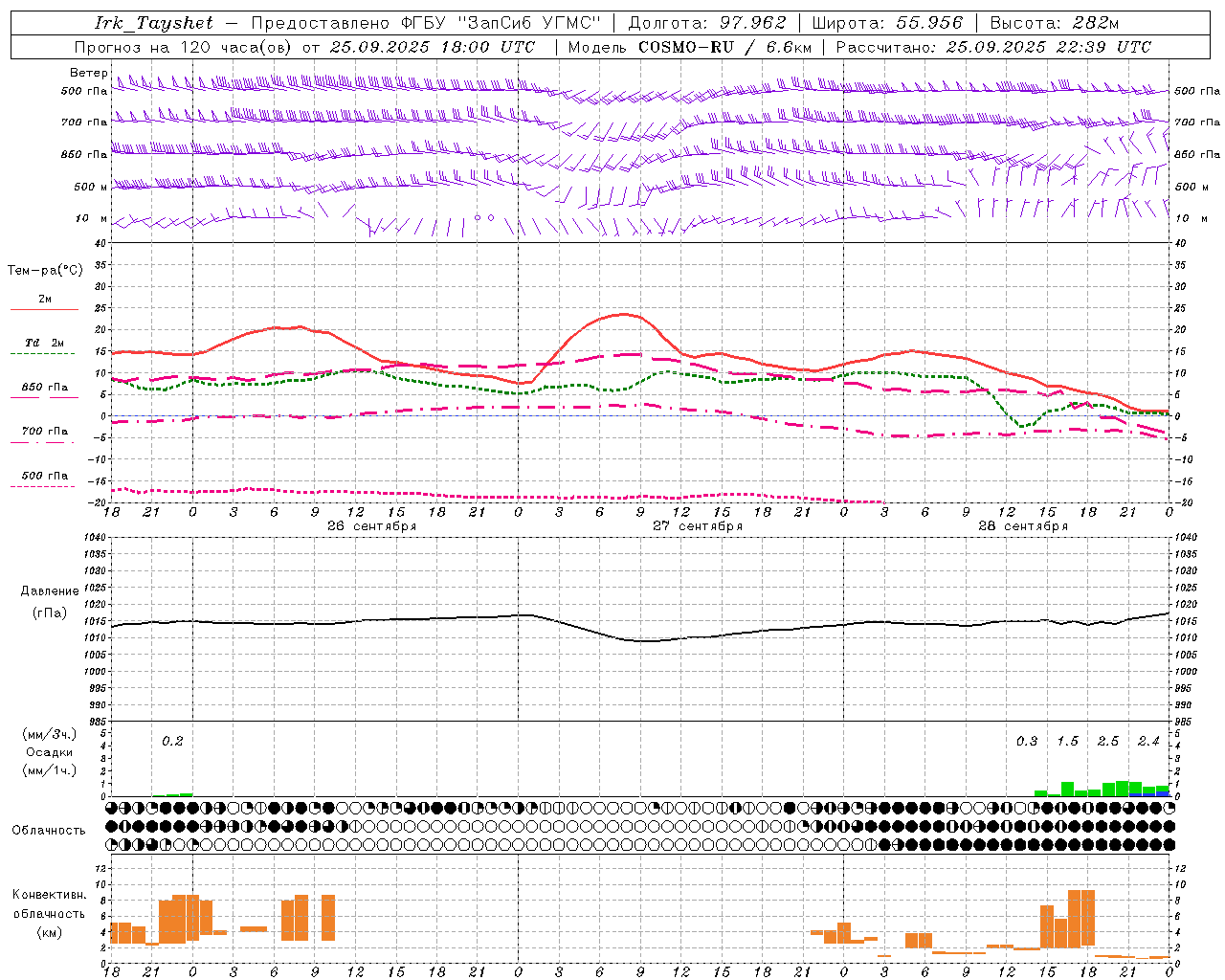Image resolution: width=1225 pixels, height=980 pixels.
Task: Click the (мм/3ч.) unit label
Action: coord(50,734)
